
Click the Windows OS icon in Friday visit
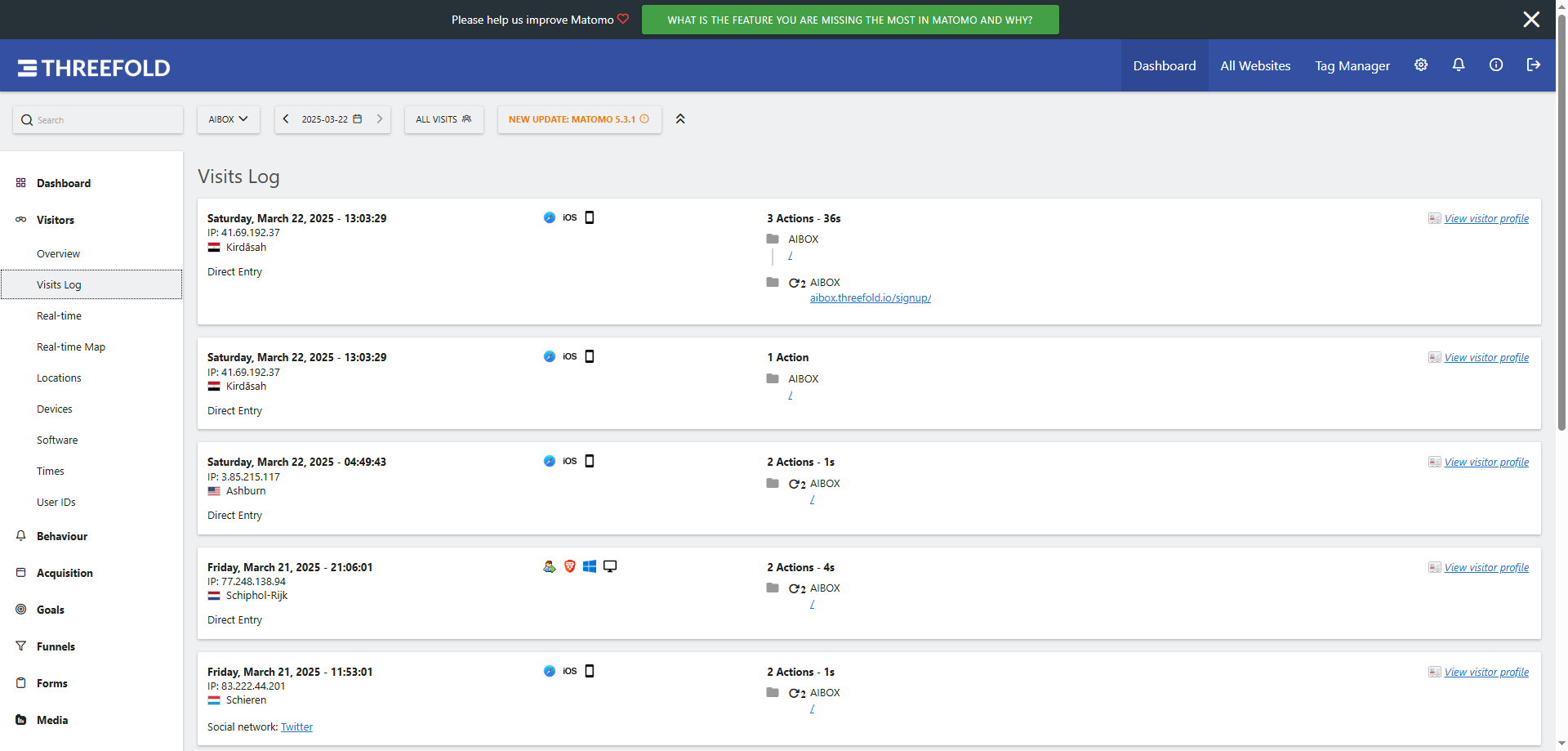(590, 566)
